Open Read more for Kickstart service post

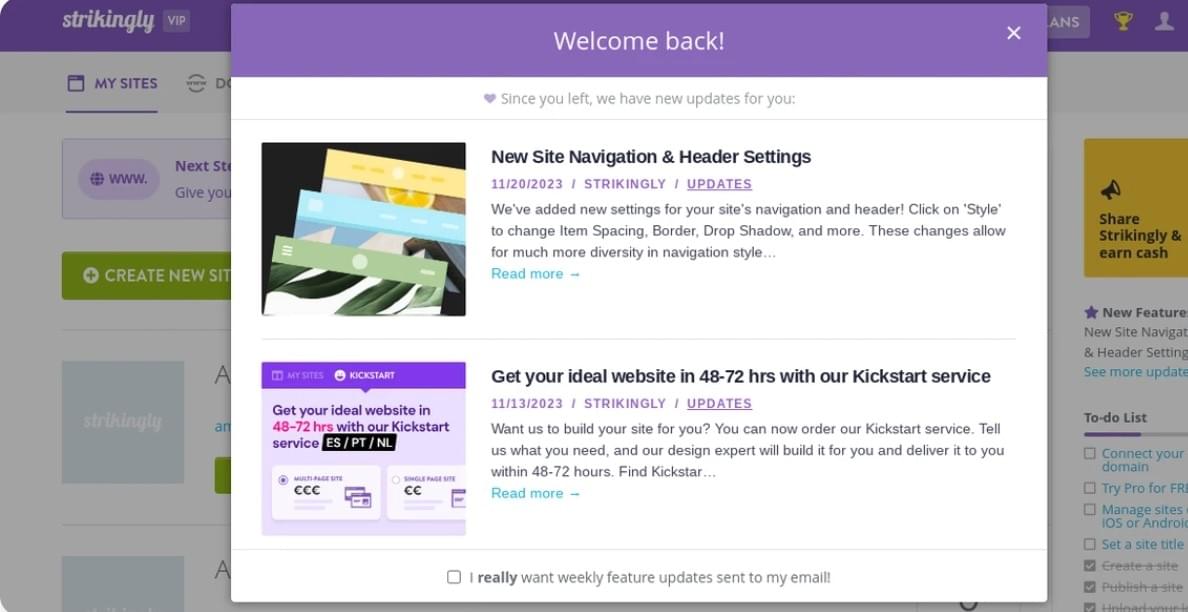click(536, 493)
